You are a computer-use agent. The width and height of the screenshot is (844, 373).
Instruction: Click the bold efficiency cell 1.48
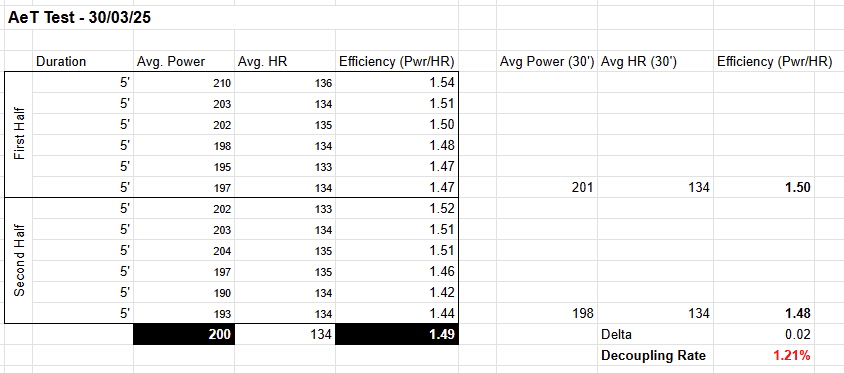pos(764,313)
